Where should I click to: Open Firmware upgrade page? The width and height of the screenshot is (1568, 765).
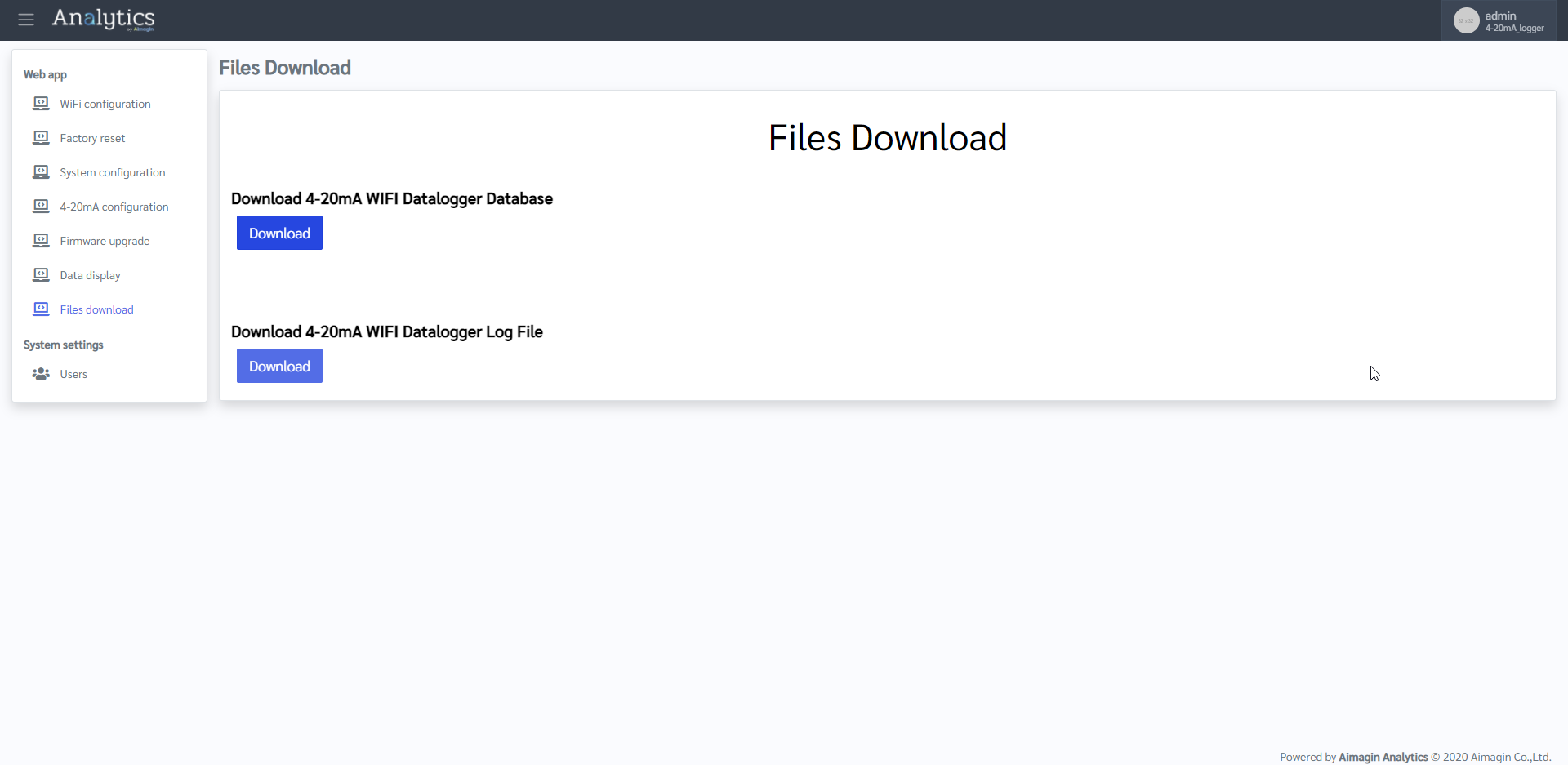tap(105, 241)
